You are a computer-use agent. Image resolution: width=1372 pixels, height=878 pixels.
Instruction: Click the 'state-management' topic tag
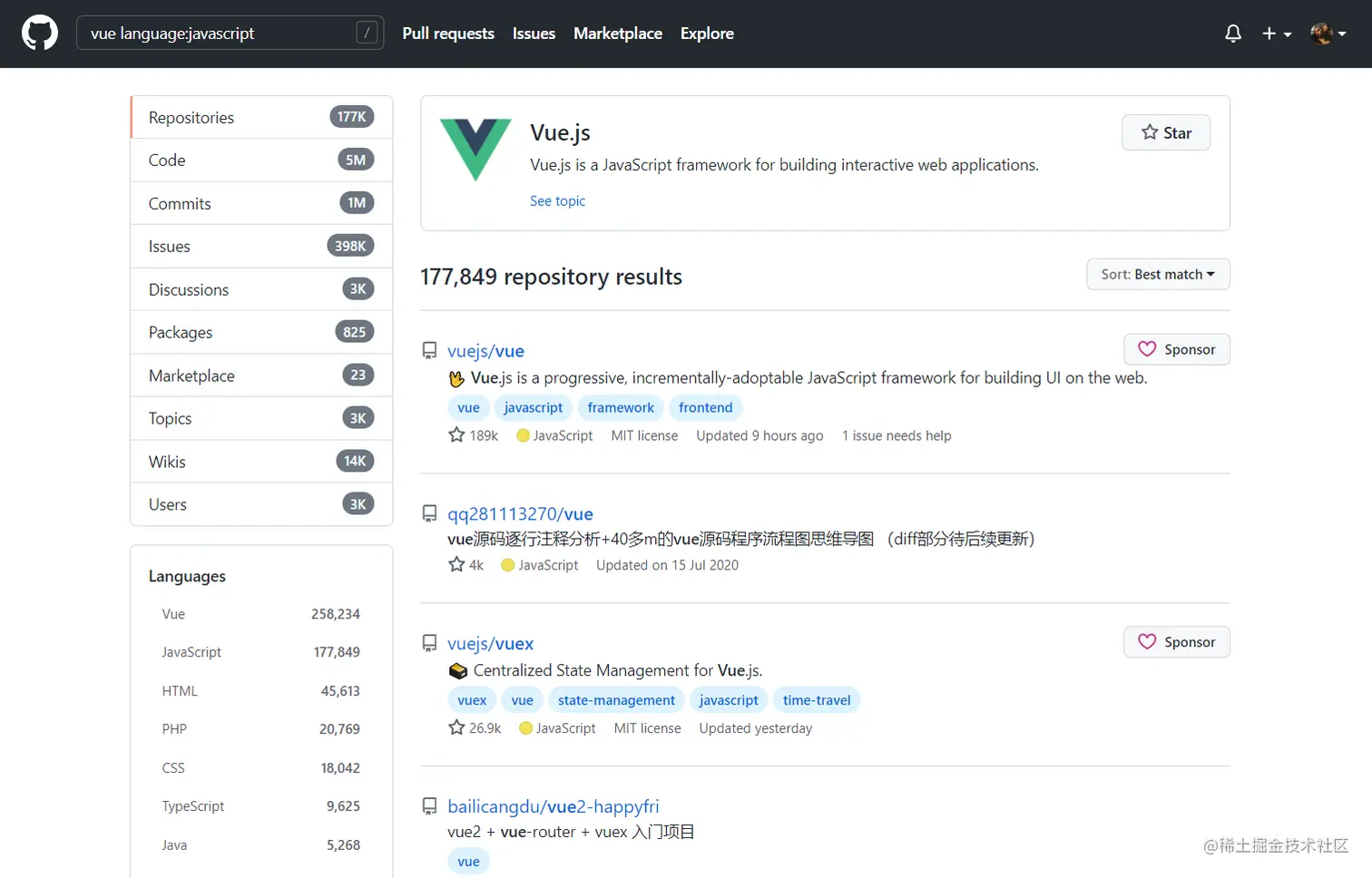coord(616,700)
